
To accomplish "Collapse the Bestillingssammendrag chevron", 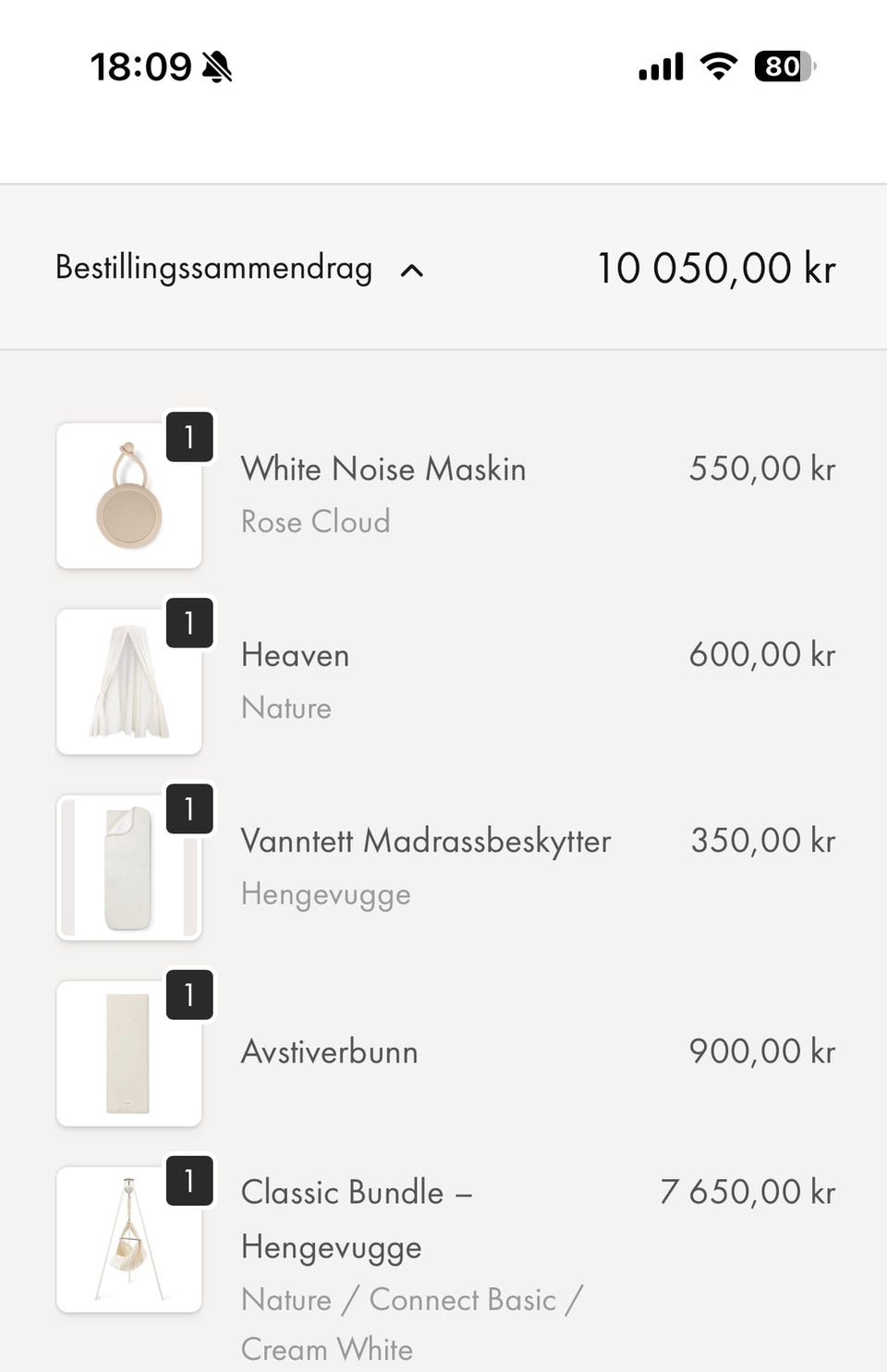I will [x=412, y=271].
